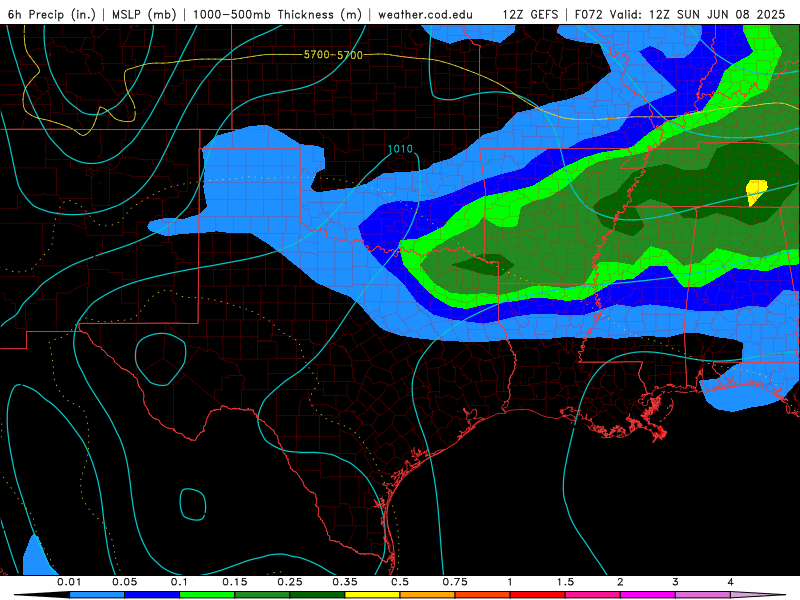Click the 'MSLP (mb)' header label

144,14
